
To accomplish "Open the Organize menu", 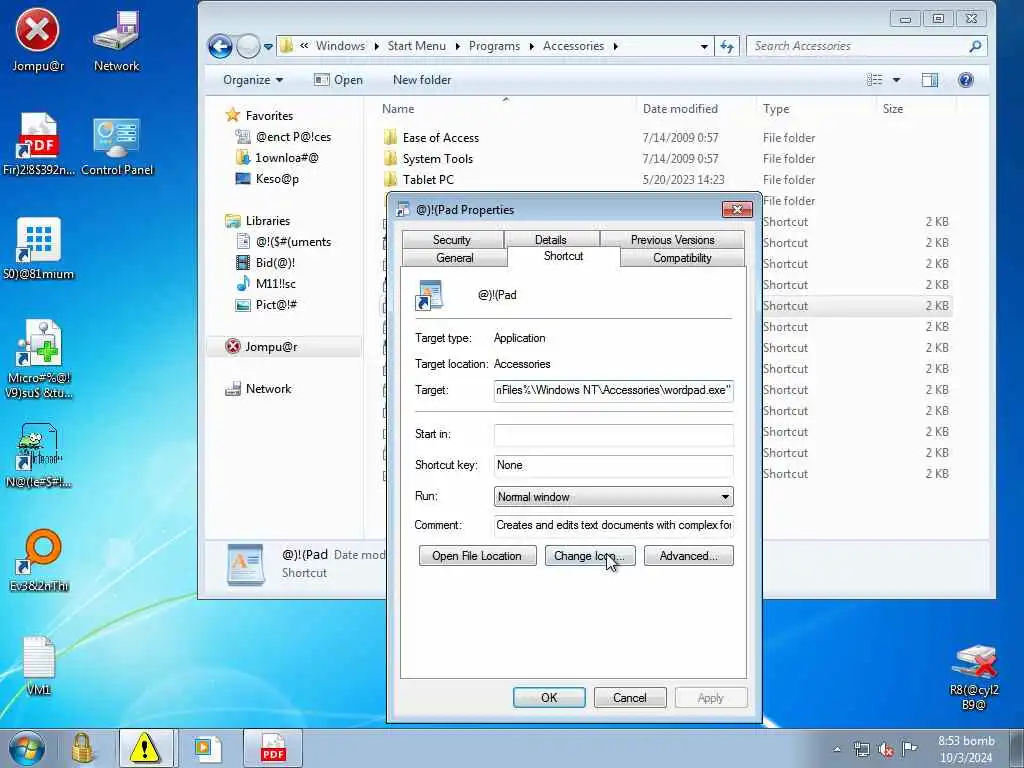I will tap(253, 80).
